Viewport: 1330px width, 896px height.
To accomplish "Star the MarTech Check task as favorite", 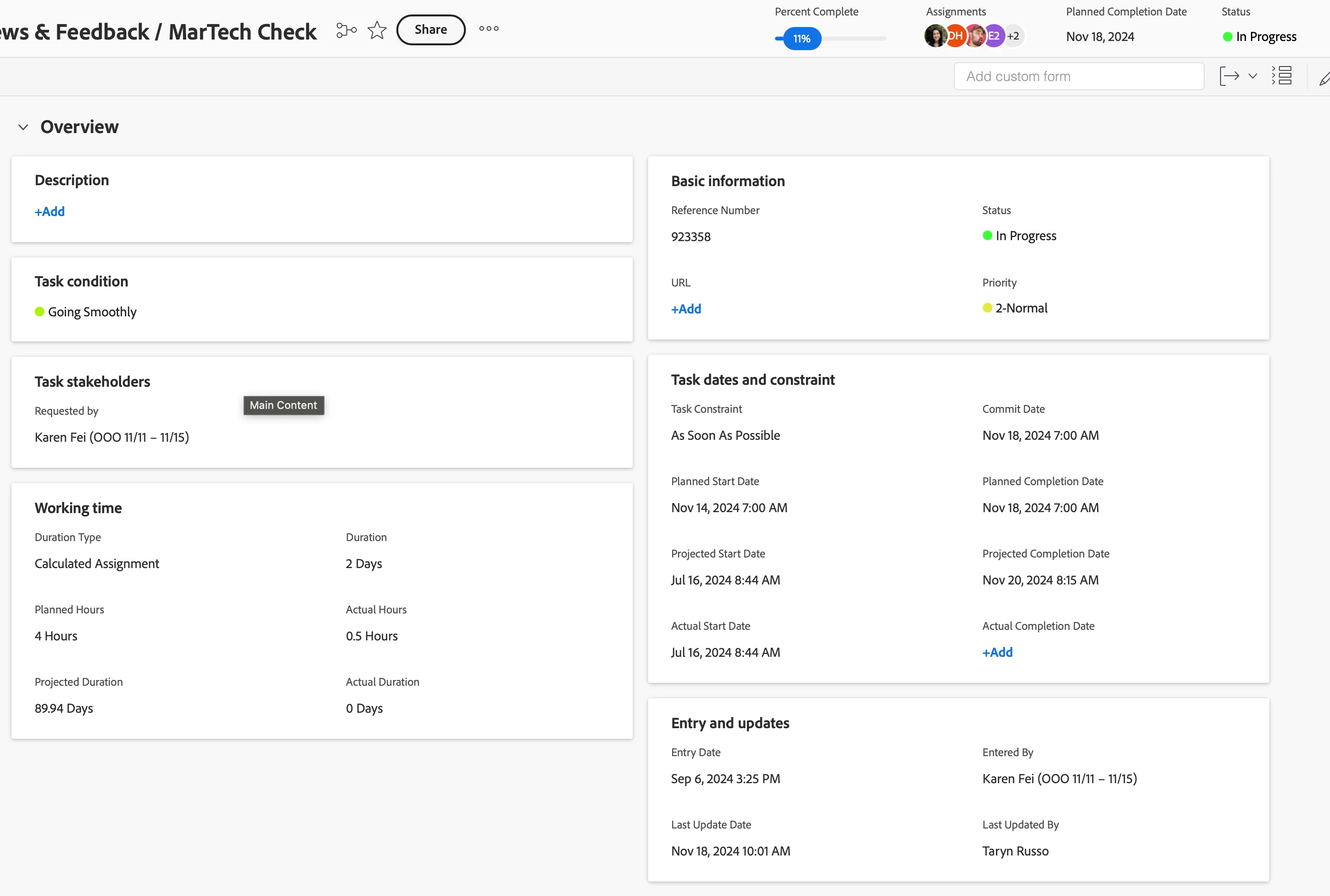I will coord(377,30).
